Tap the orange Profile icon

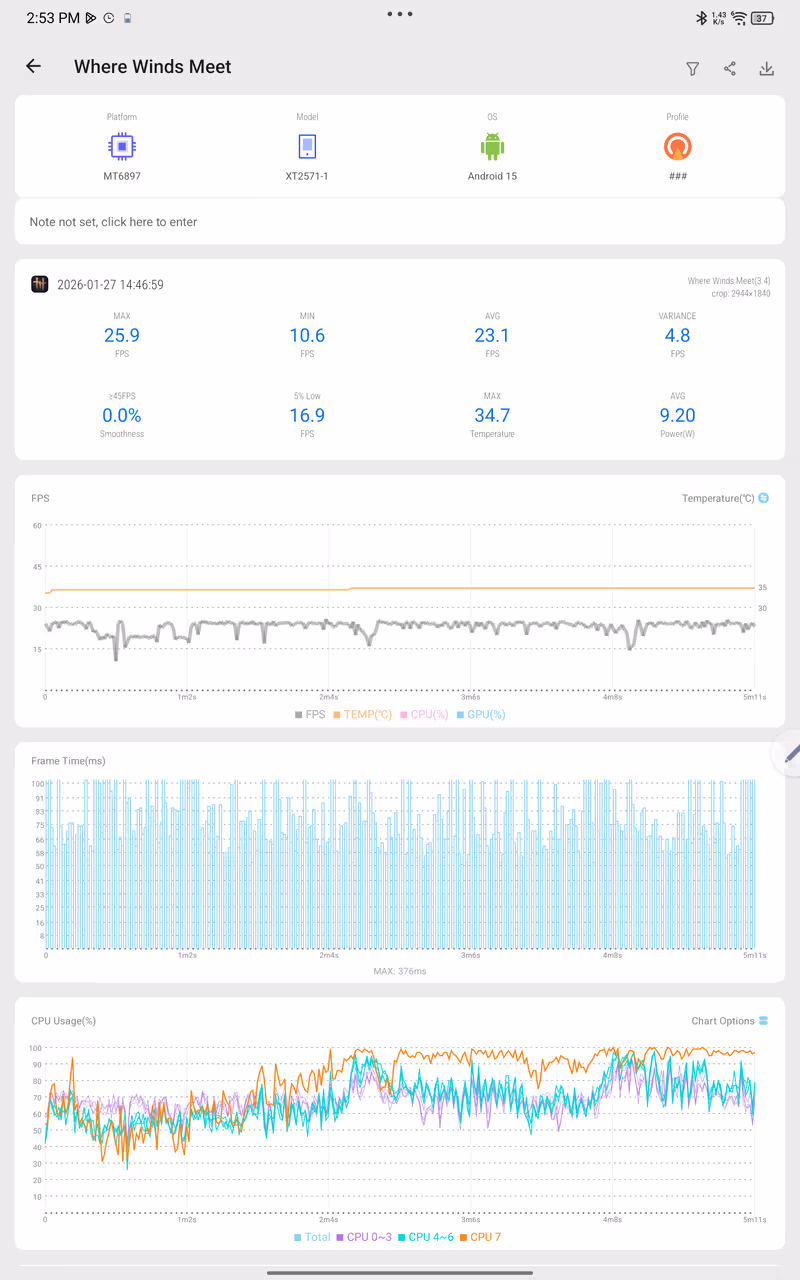click(677, 147)
